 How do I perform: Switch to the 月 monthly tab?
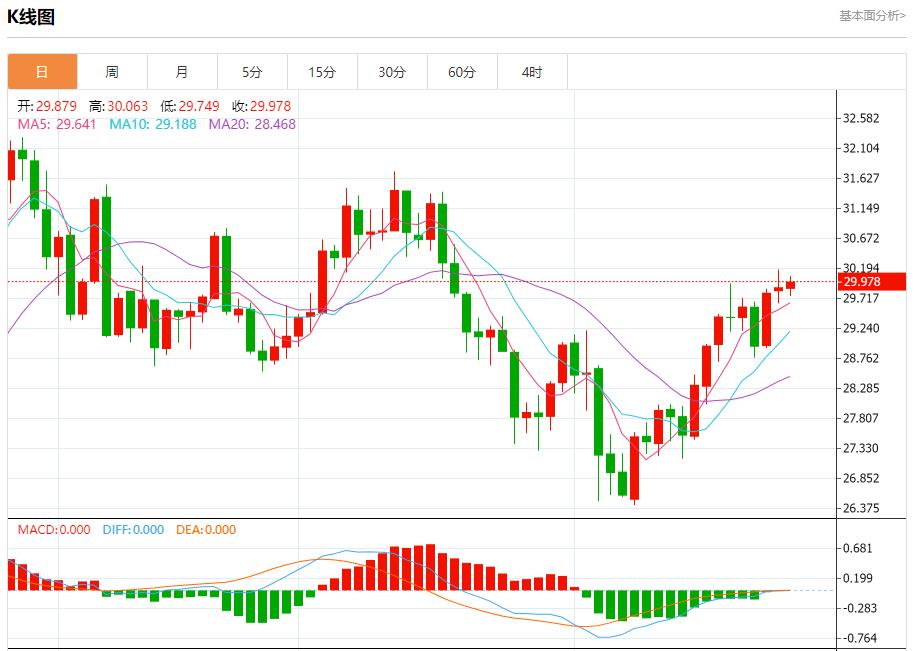coord(182,72)
